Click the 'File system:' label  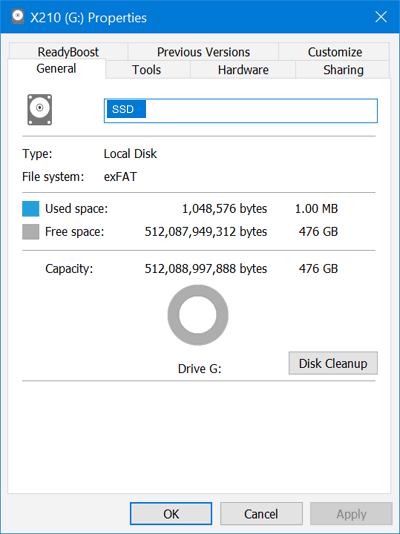(x=53, y=177)
